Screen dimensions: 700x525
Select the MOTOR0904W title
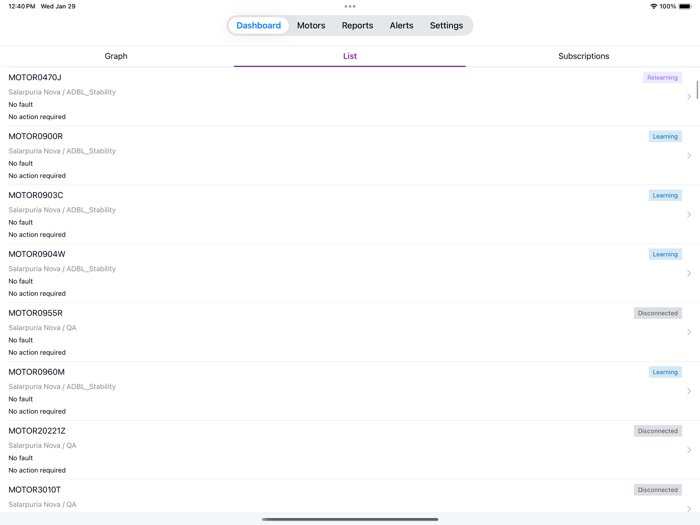tap(37, 254)
